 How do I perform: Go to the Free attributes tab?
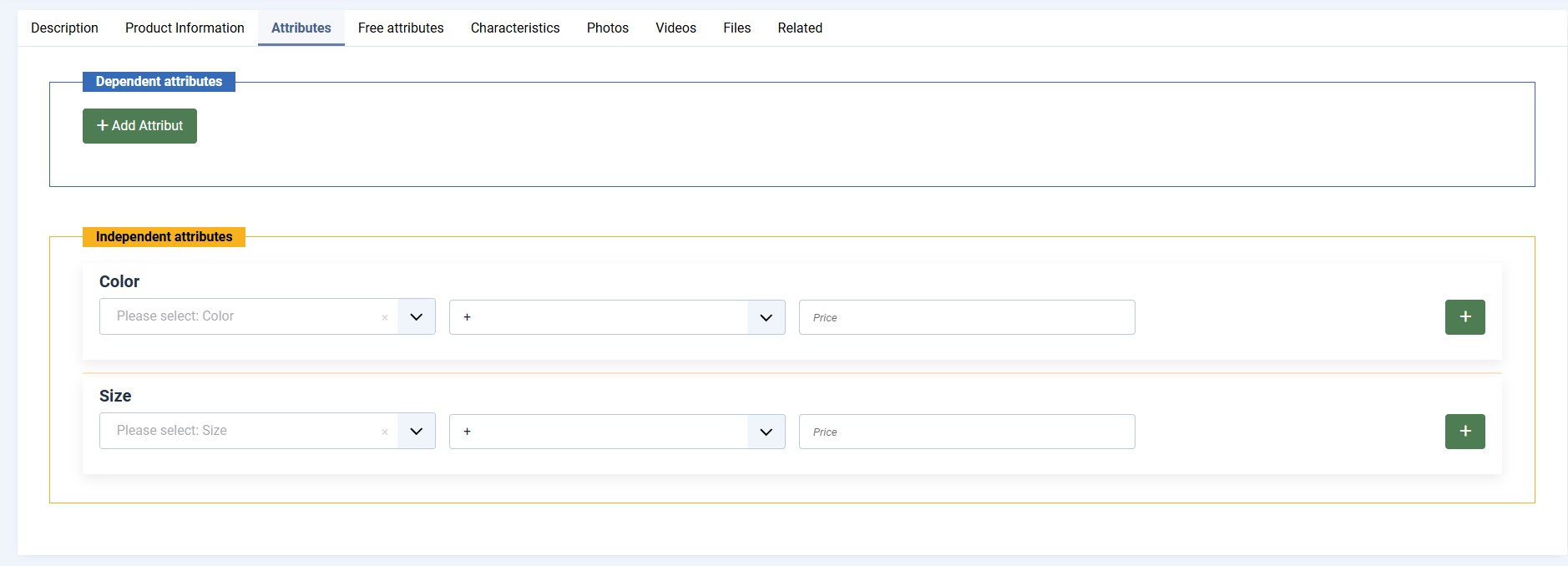click(x=401, y=28)
